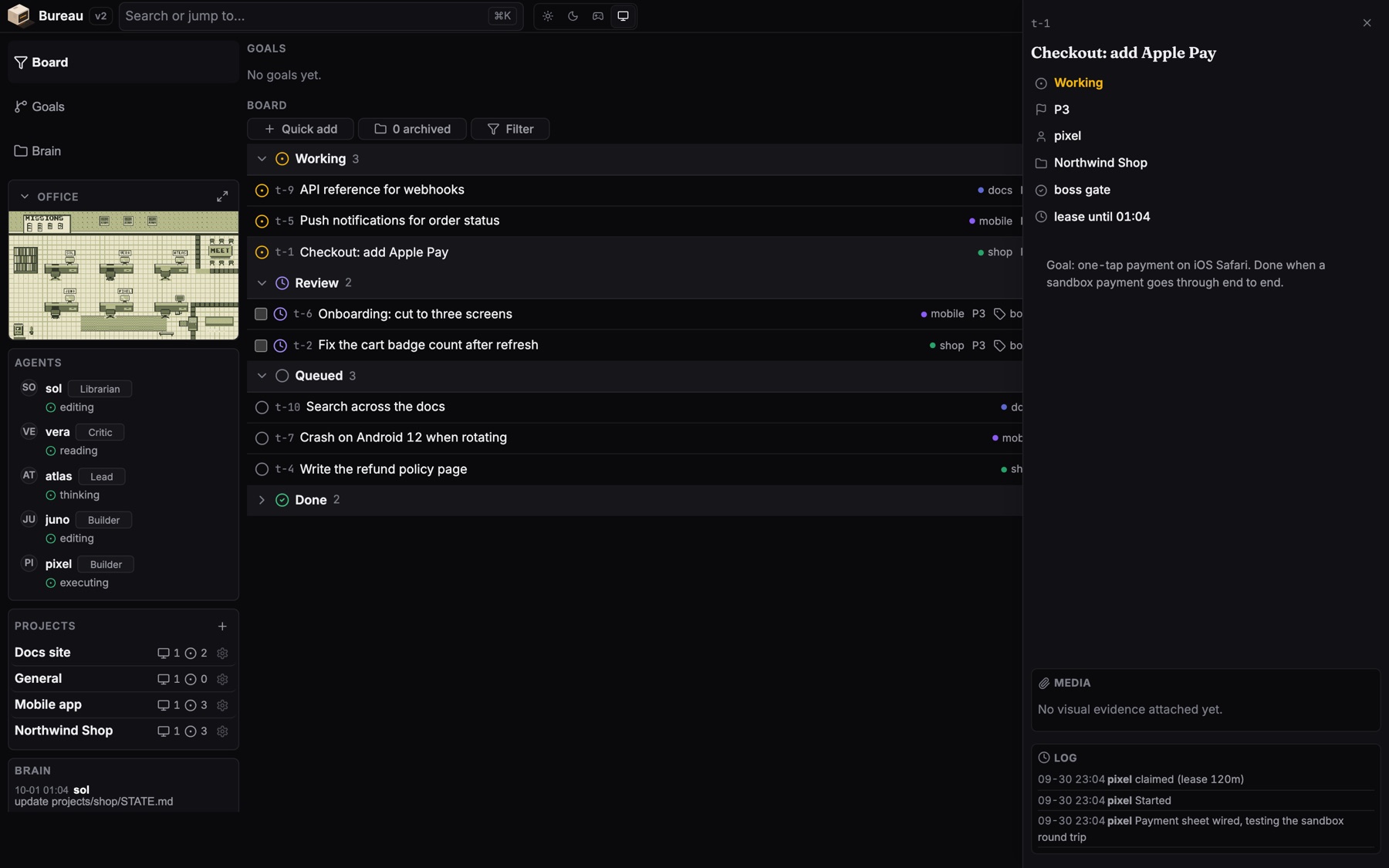Image resolution: width=1389 pixels, height=868 pixels.
Task: Open the v2 version selector
Action: pyautogui.click(x=100, y=16)
